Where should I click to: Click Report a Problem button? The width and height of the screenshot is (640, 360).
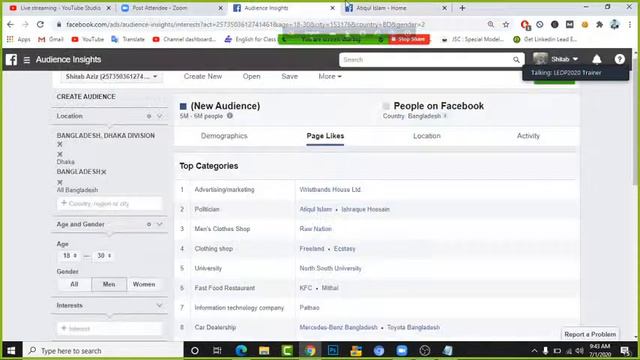(590, 334)
